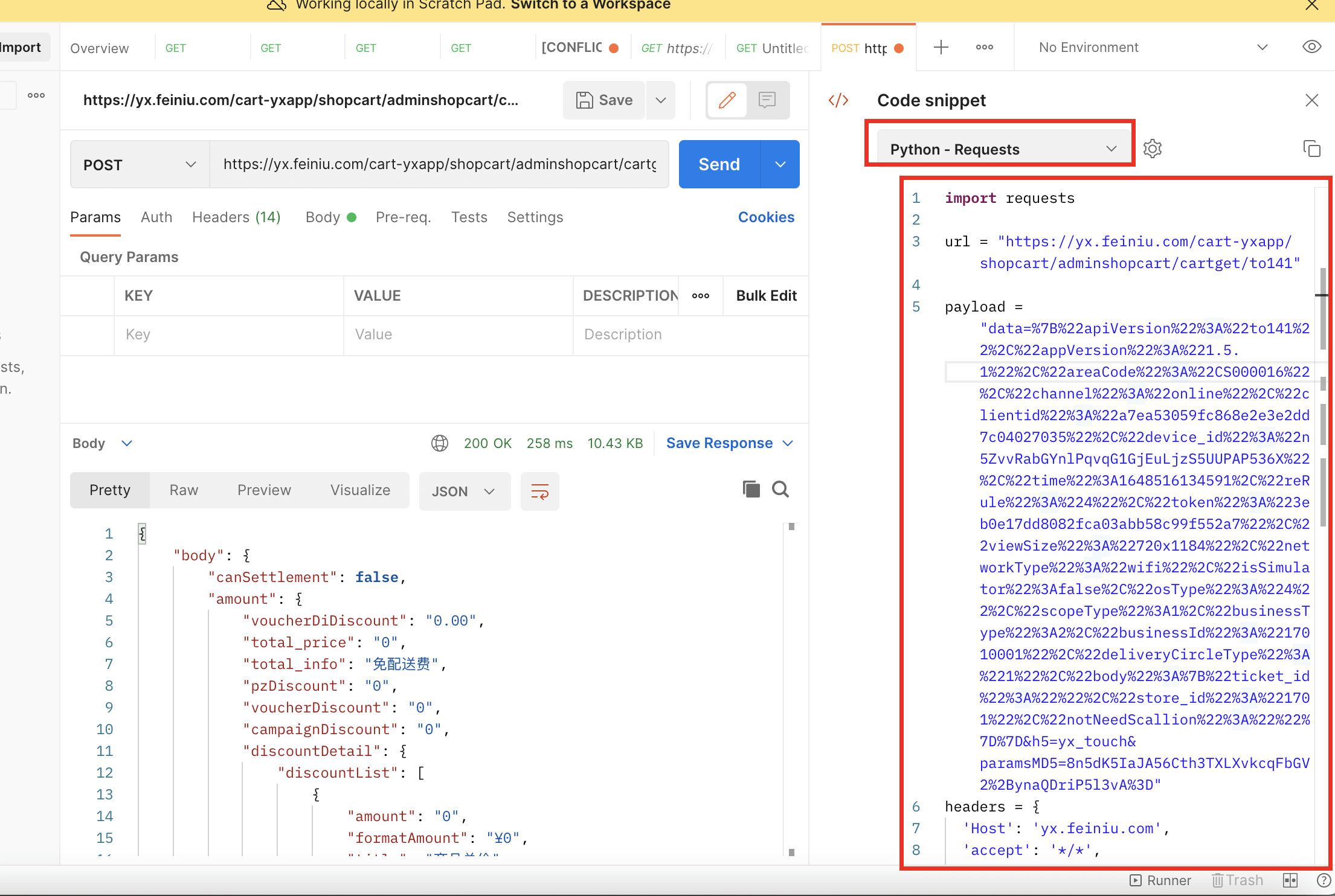The height and width of the screenshot is (896, 1335).
Task: Expand the Send button options arrow
Action: coord(780,164)
